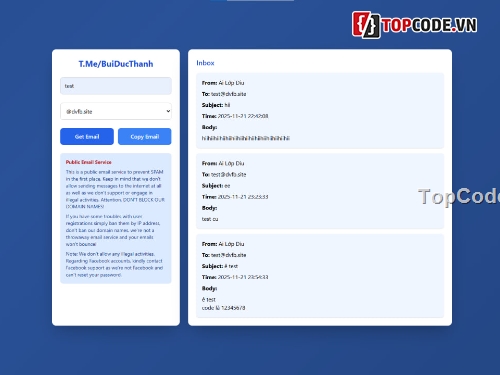Screen dimensions: 500x375
Task: Click time 2025-11-21 22:42:08
Action: (243, 116)
